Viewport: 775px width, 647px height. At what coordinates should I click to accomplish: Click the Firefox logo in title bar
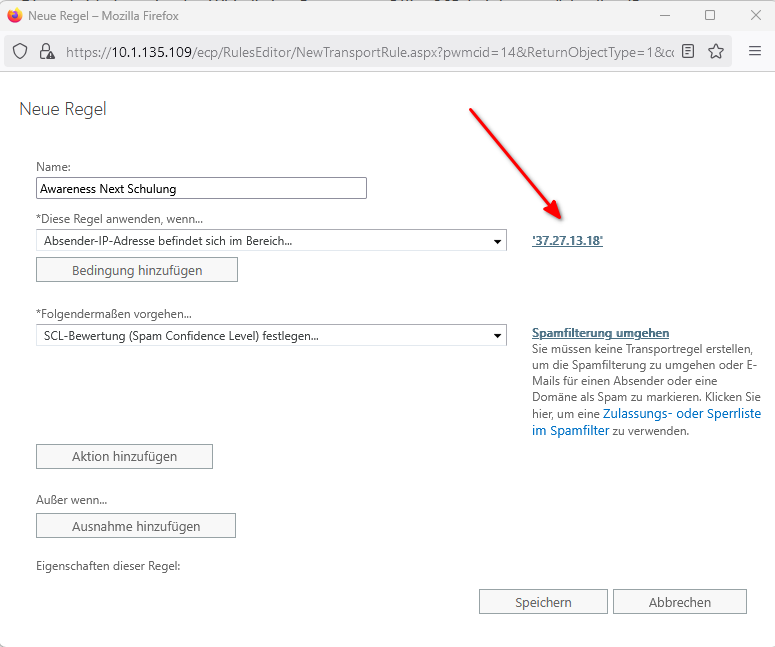pos(14,16)
